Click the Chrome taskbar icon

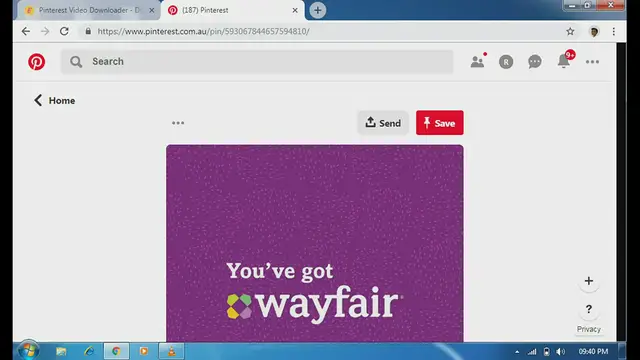click(x=116, y=351)
